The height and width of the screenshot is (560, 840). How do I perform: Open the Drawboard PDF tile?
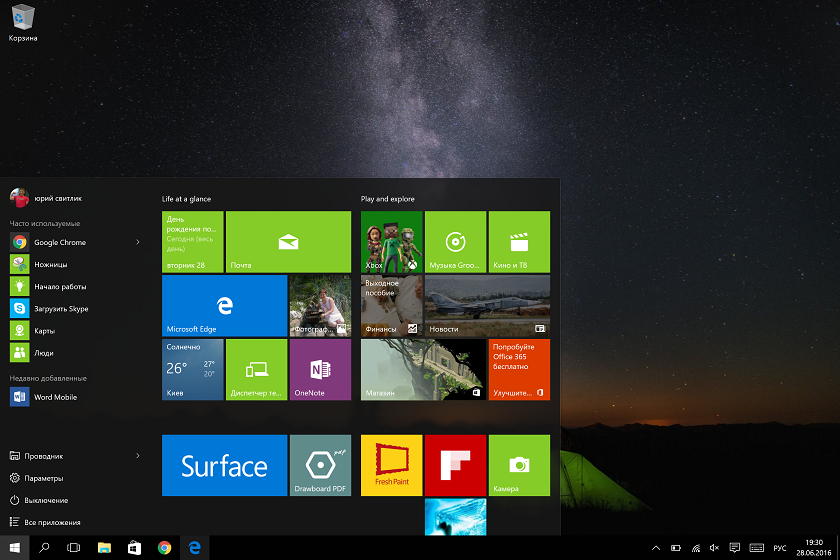[x=320, y=465]
